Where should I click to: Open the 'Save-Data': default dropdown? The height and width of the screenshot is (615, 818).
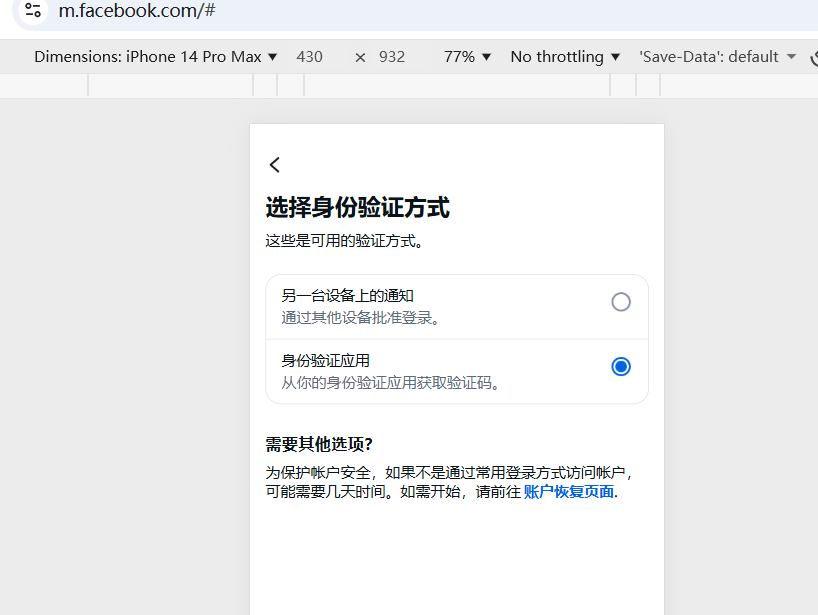717,57
